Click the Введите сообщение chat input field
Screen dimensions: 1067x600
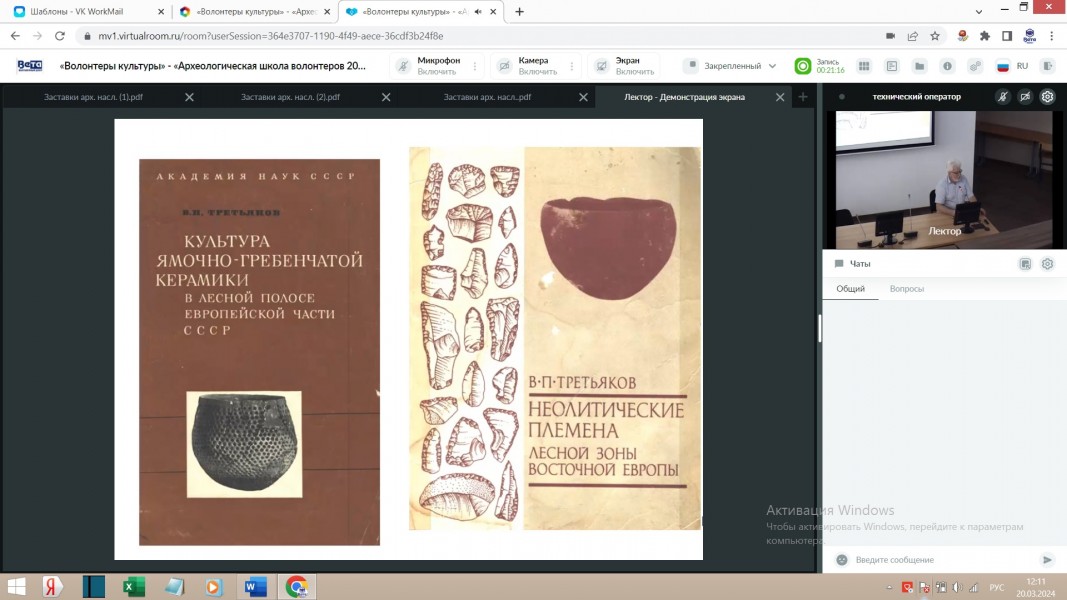point(940,560)
